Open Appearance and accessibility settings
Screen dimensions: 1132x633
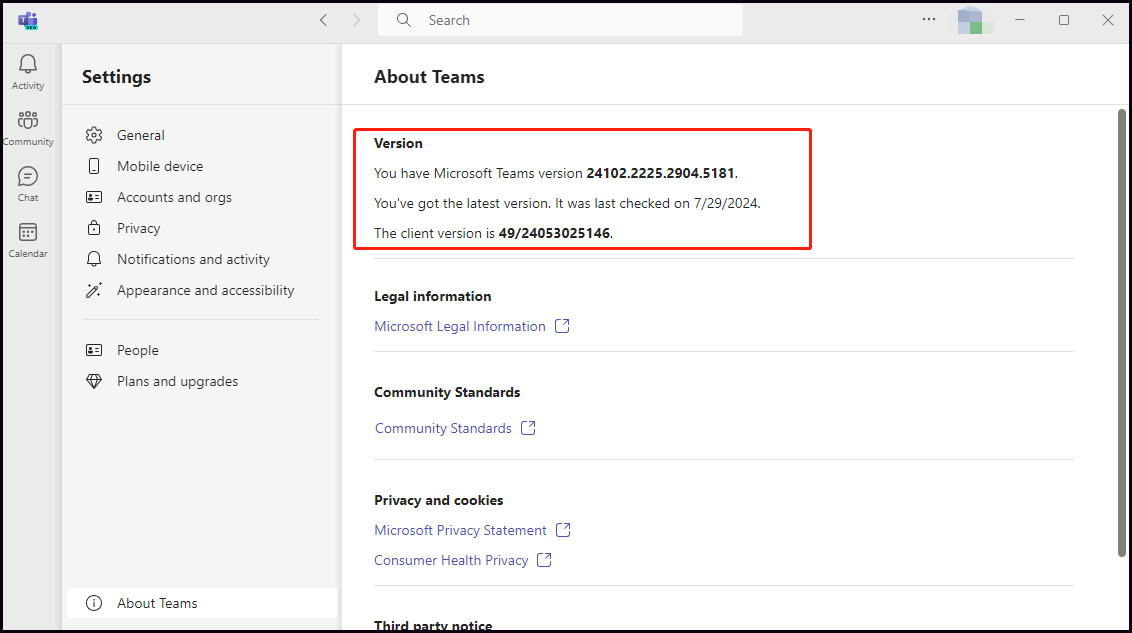pos(205,290)
